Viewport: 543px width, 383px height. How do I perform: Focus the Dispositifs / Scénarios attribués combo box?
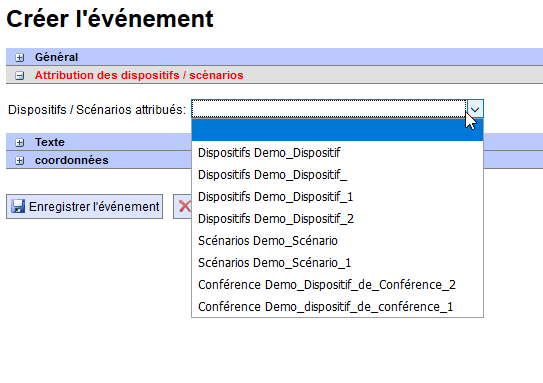[337, 109]
